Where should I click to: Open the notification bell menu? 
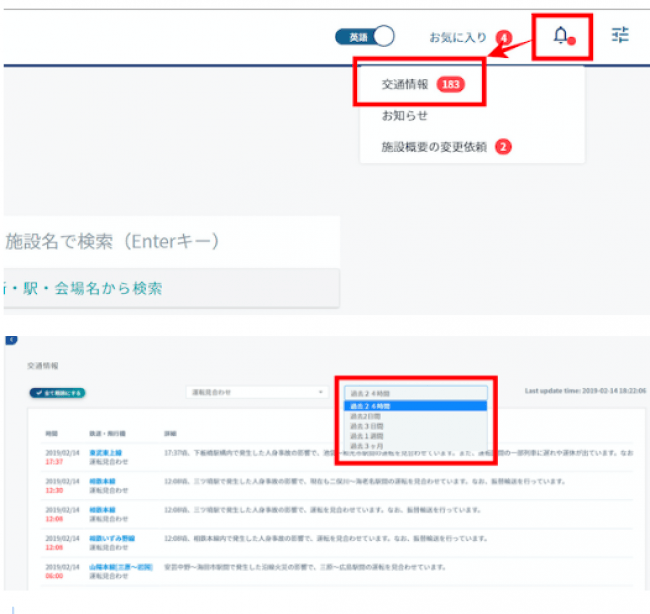(x=564, y=36)
